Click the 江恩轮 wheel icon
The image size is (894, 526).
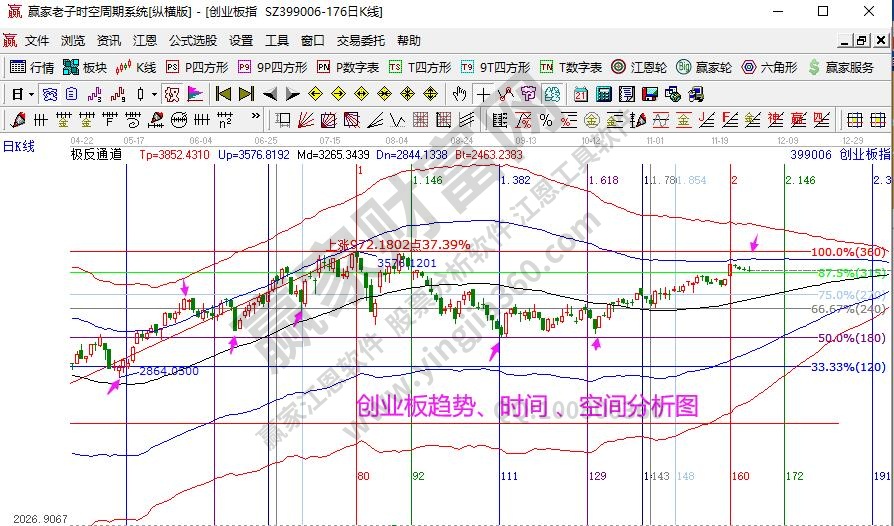[639, 67]
